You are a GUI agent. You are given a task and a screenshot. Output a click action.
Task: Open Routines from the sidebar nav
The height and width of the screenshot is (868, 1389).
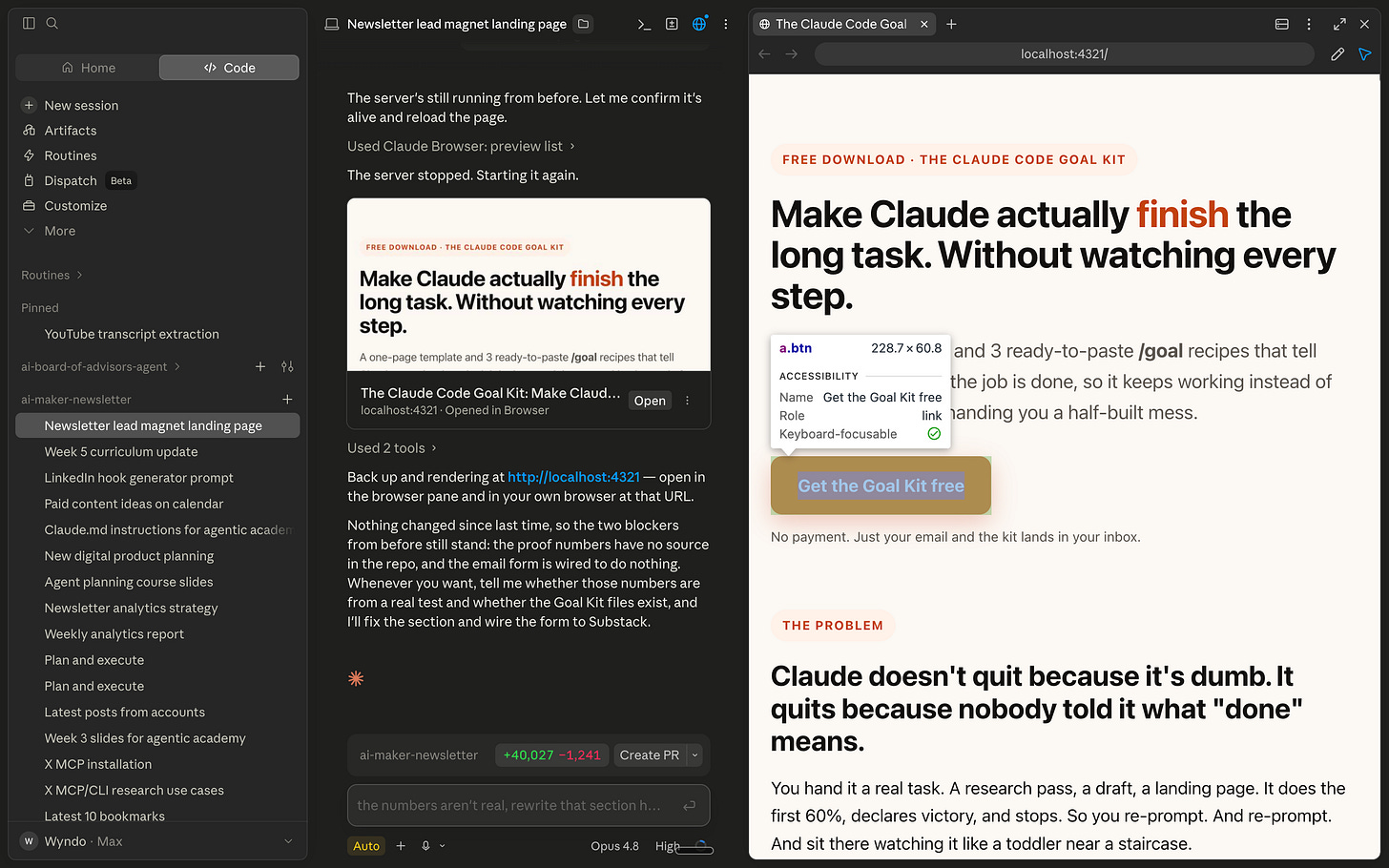point(71,155)
